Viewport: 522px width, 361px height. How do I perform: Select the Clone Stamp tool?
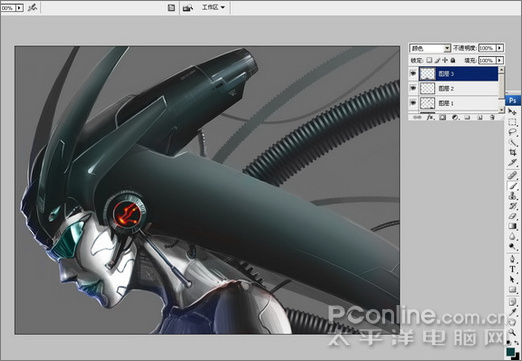point(512,196)
